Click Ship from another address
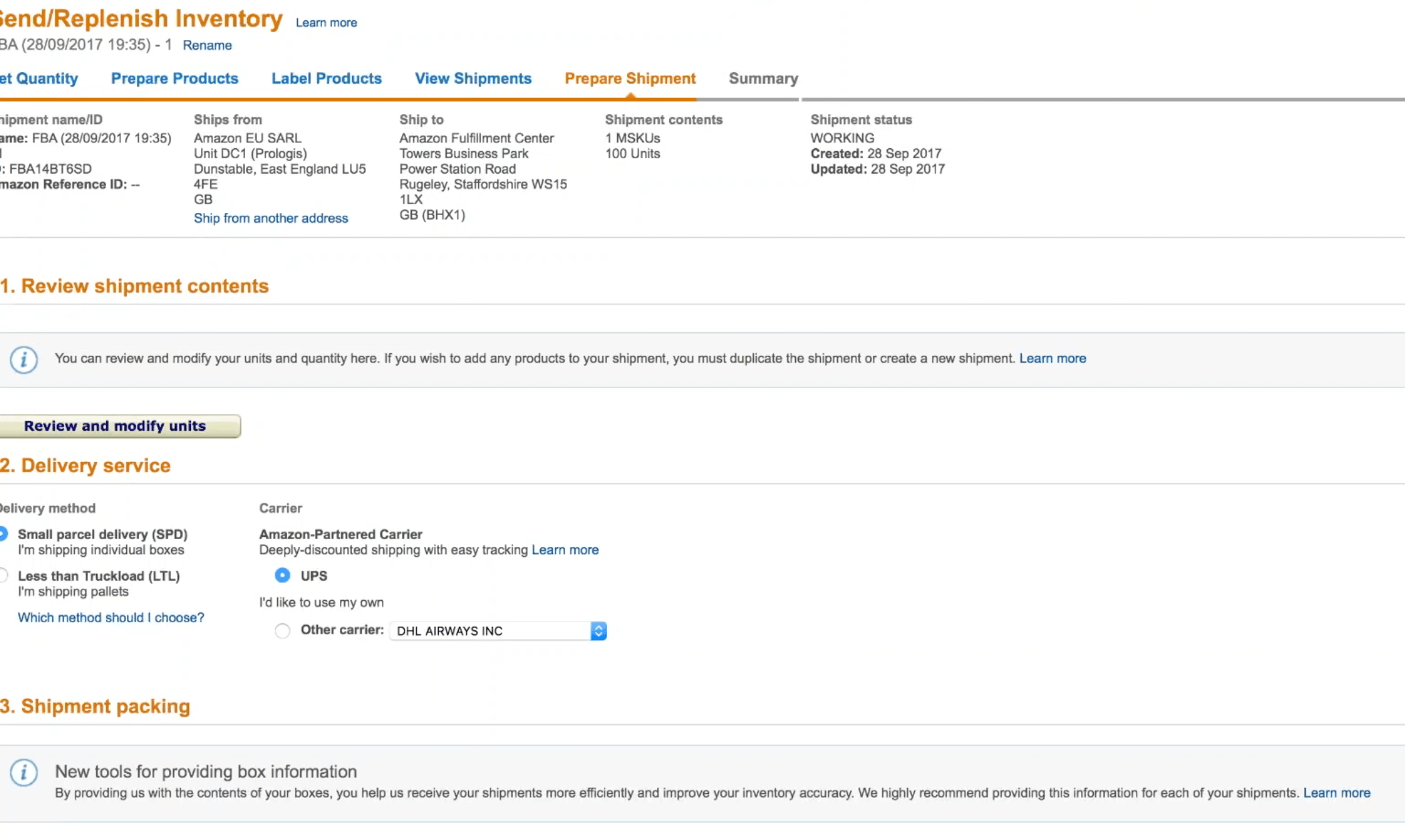The image size is (1405, 840). (x=271, y=218)
